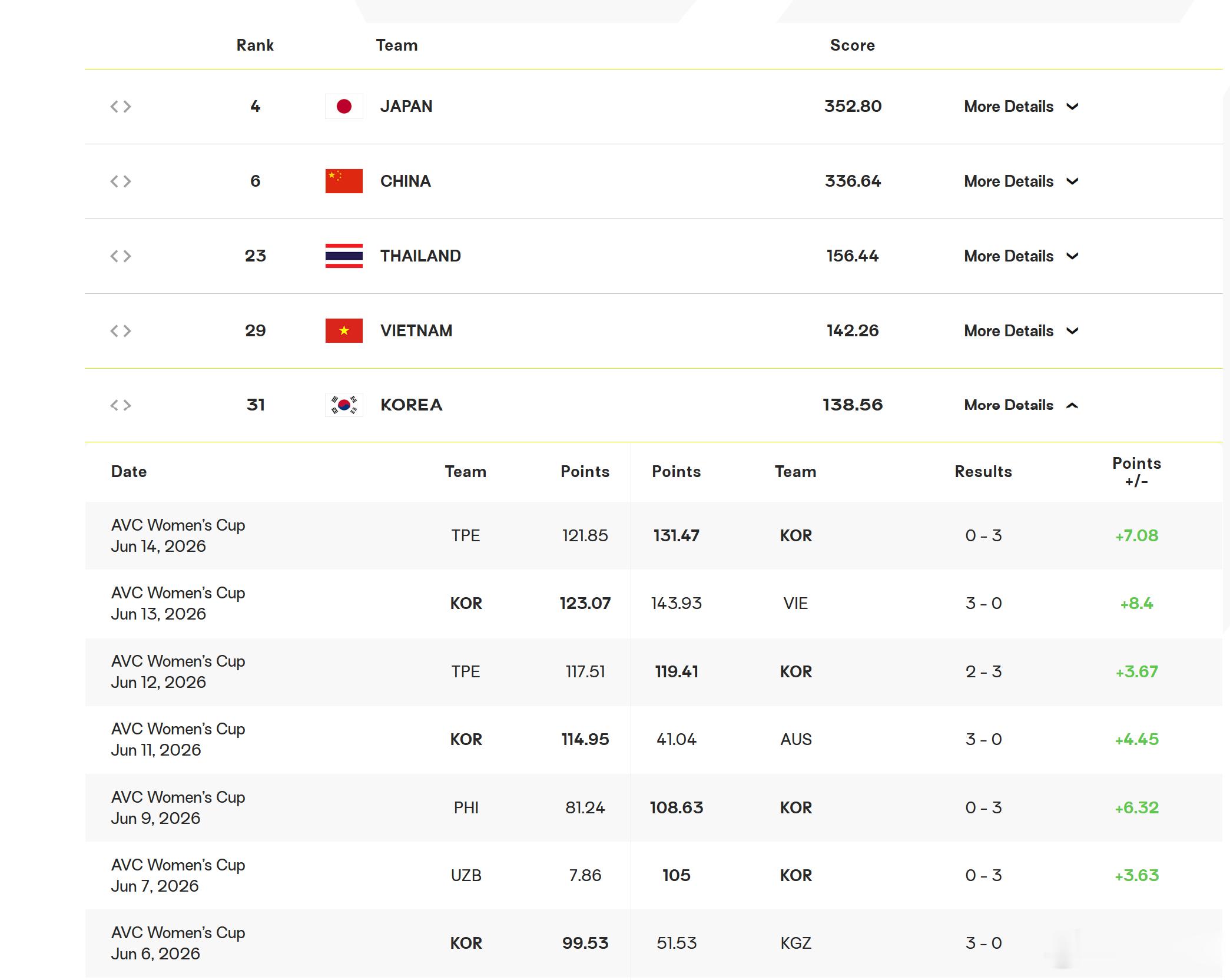1230x980 pixels.
Task: Click the Thailand flag icon
Action: point(344,256)
